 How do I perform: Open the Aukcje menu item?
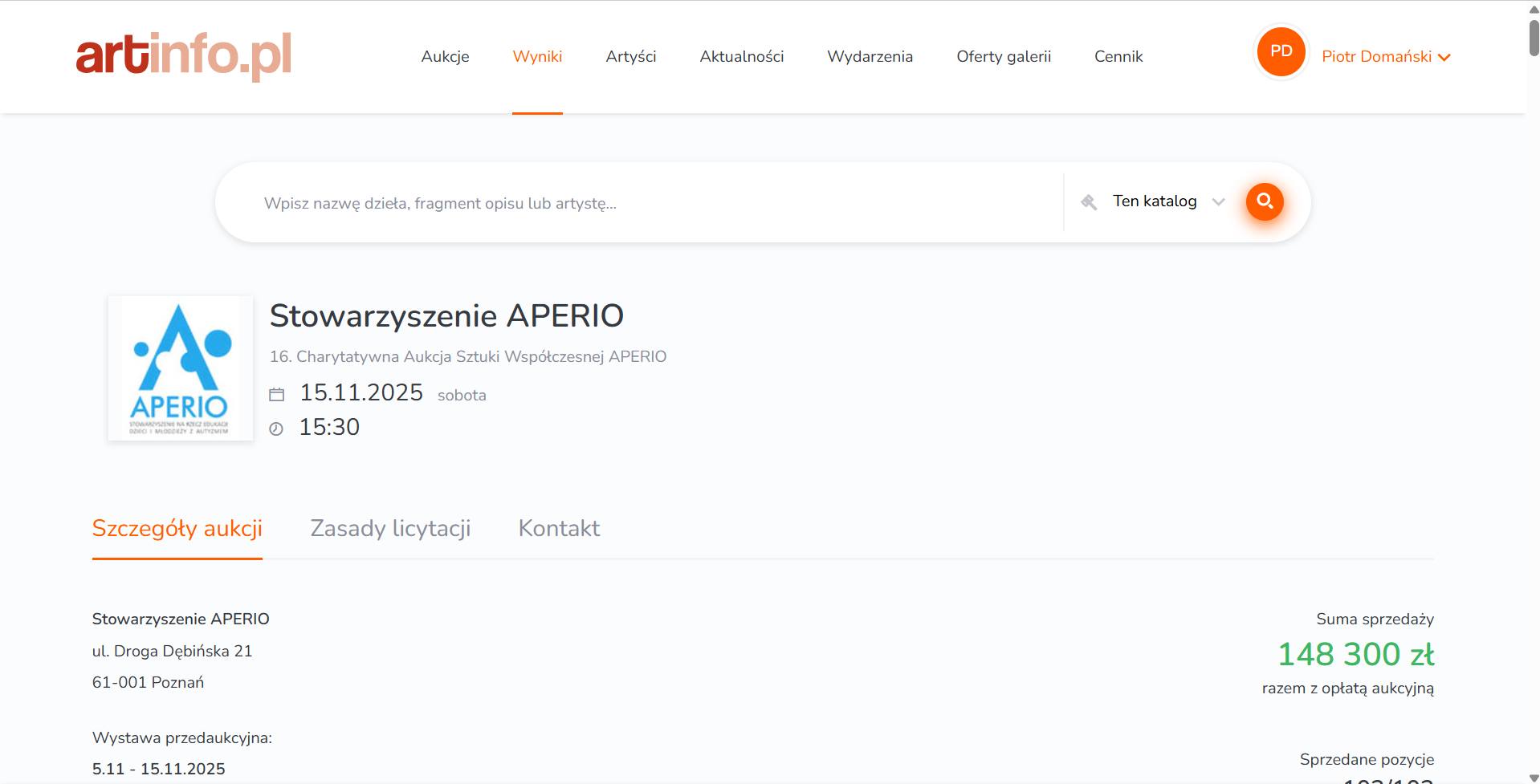click(445, 56)
